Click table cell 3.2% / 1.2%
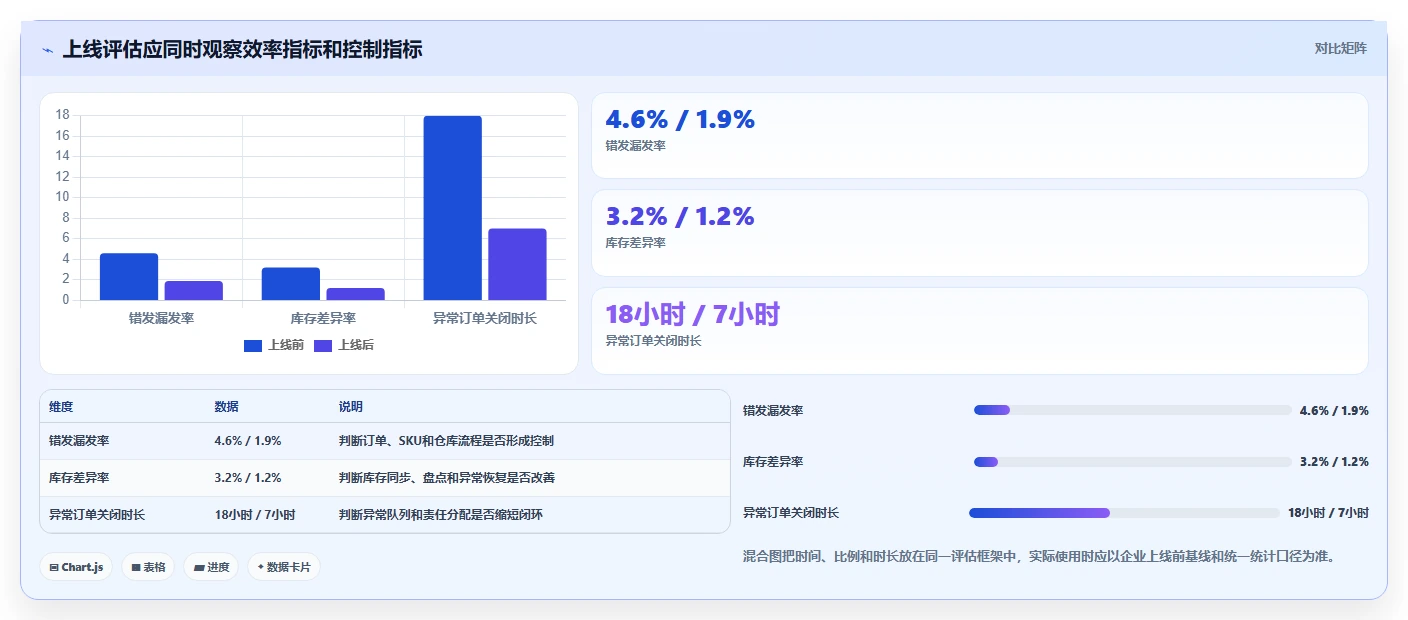The image size is (1408, 620). 248,478
